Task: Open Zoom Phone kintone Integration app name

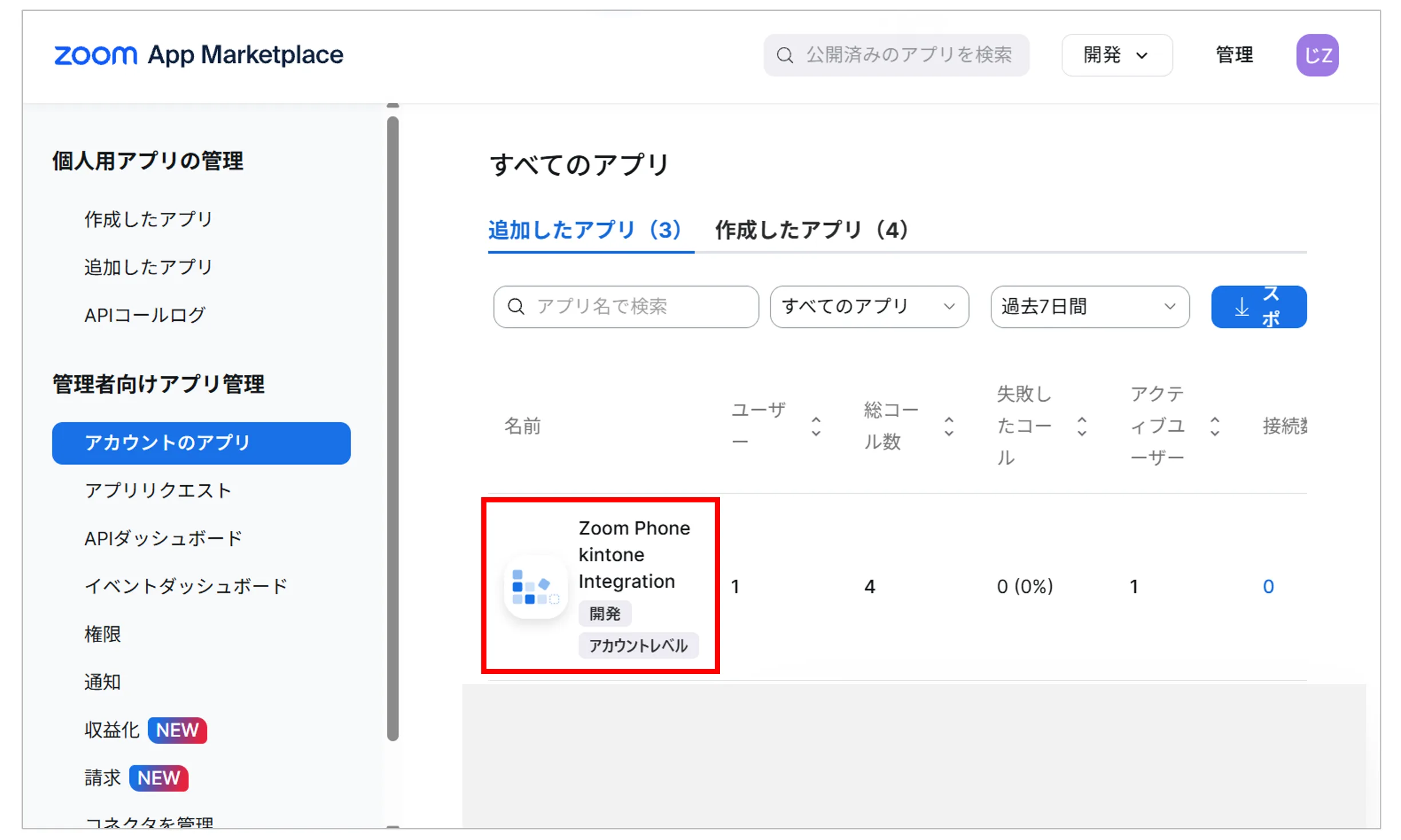Action: click(x=634, y=554)
